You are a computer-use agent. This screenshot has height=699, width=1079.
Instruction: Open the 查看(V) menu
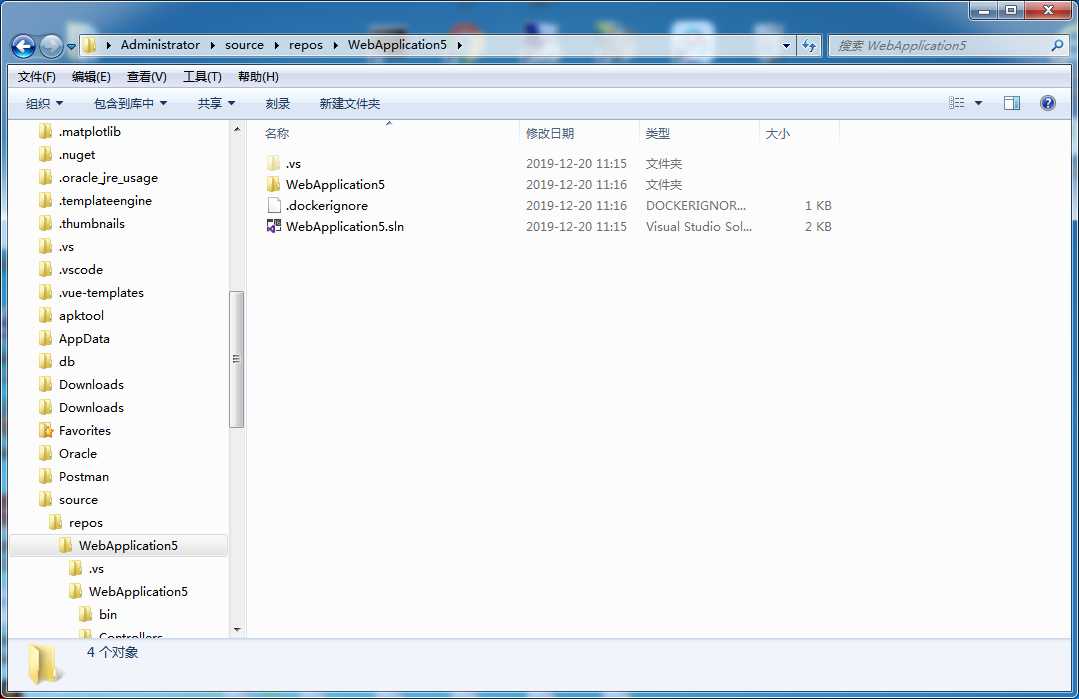coord(147,76)
